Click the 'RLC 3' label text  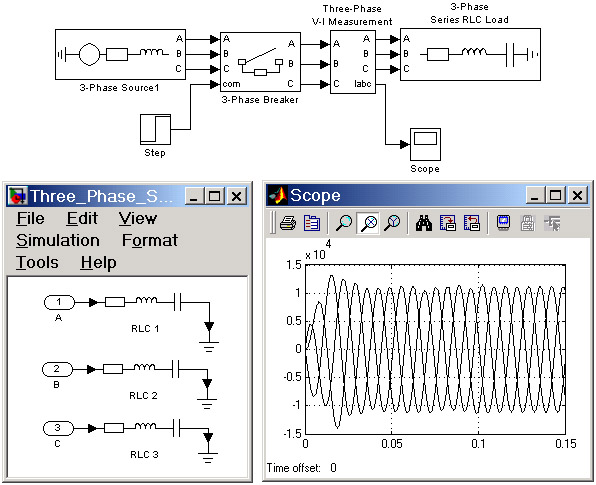pyautogui.click(x=144, y=455)
